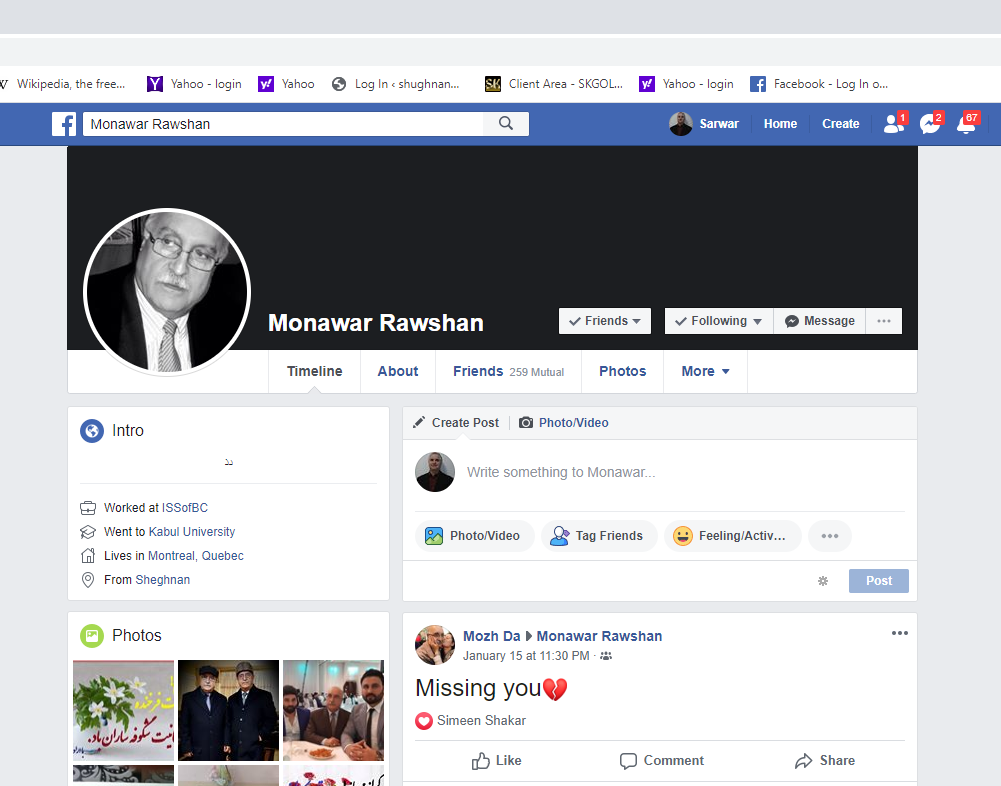Screen dimensions: 1001x786
Task: Click the second Yahoo - login bookmark
Action: pos(687,84)
